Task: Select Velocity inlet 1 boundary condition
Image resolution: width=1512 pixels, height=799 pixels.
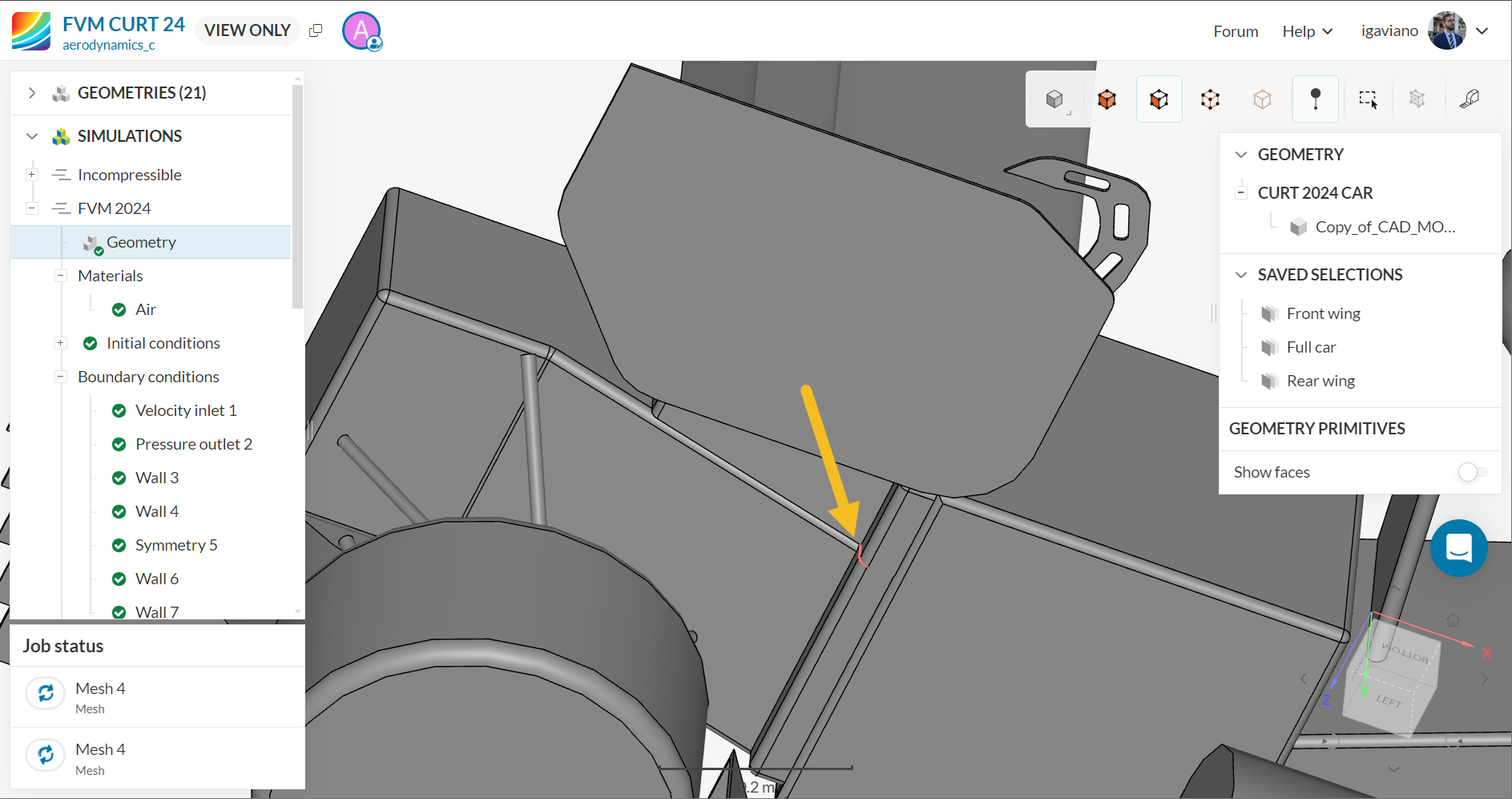Action: coord(186,410)
